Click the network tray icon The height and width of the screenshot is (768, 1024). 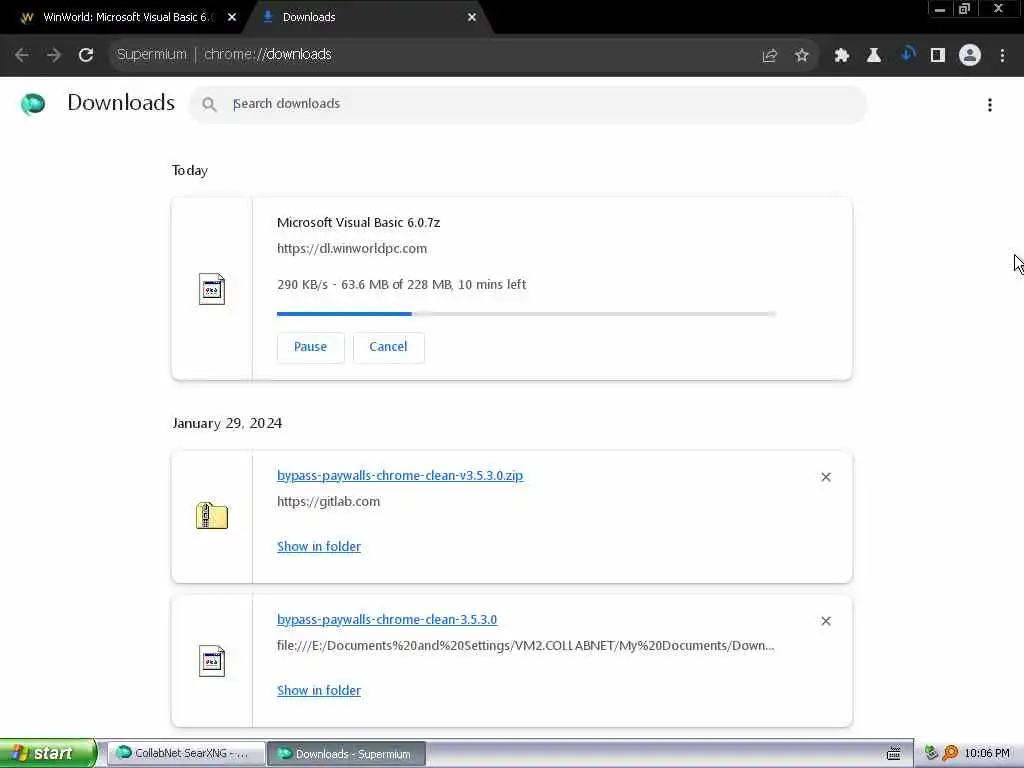[932, 753]
